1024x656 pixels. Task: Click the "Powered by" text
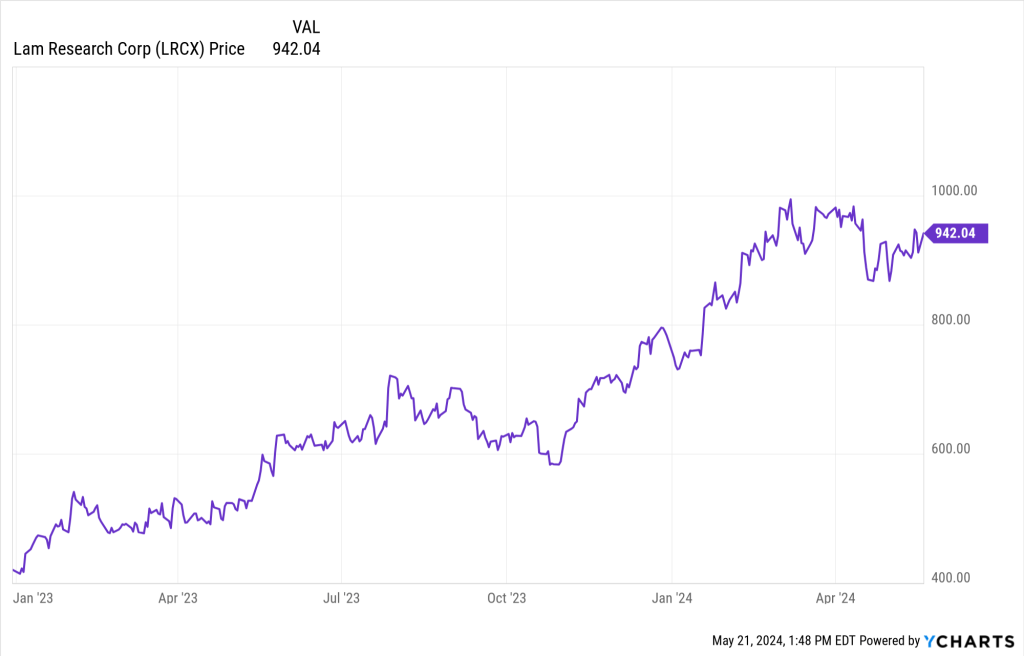890,640
